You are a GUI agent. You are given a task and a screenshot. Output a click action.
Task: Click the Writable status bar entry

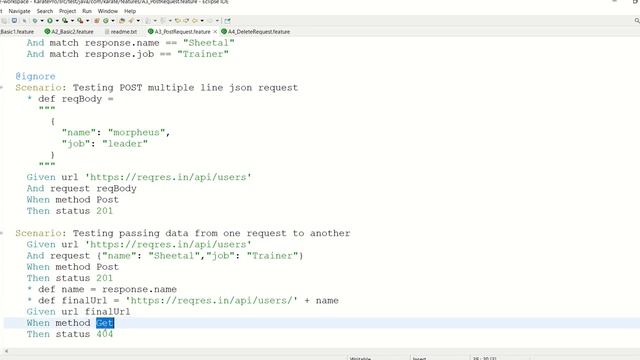pyautogui.click(x=360, y=358)
